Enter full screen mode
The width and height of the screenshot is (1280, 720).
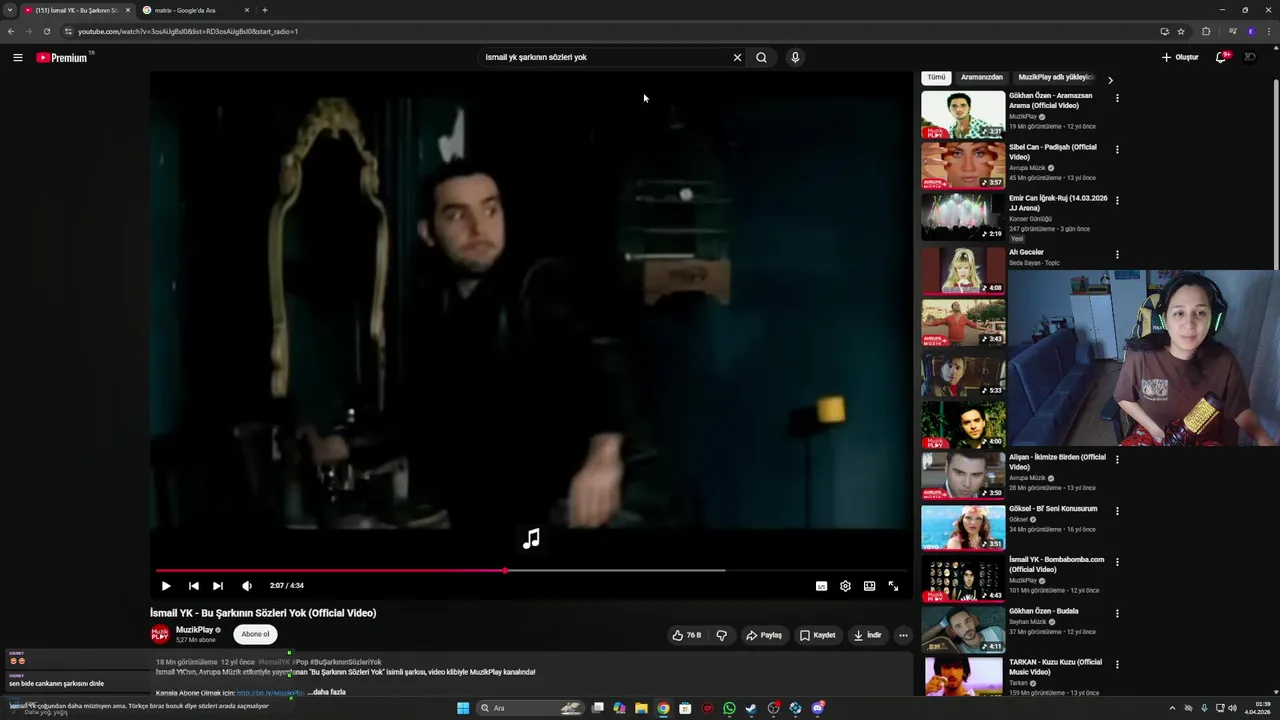coord(893,586)
